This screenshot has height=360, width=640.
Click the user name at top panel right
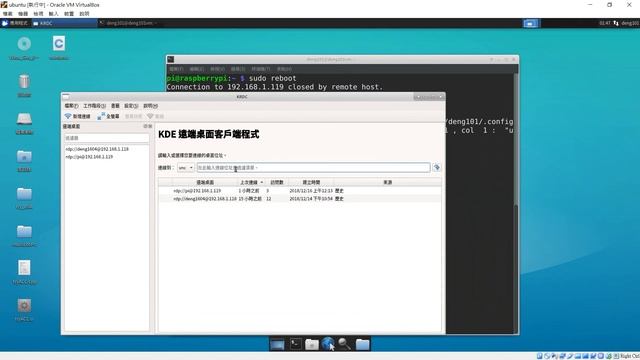coord(630,23)
